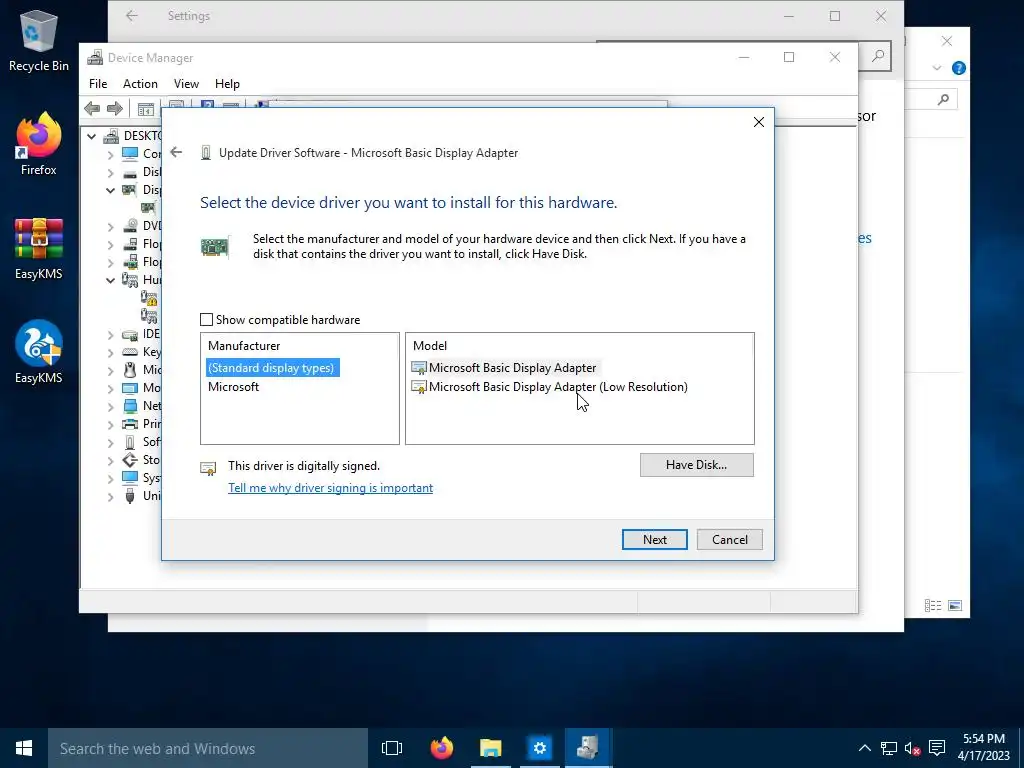The height and width of the screenshot is (768, 1024).
Task: Click the Print queues category icon
Action: tap(130, 424)
